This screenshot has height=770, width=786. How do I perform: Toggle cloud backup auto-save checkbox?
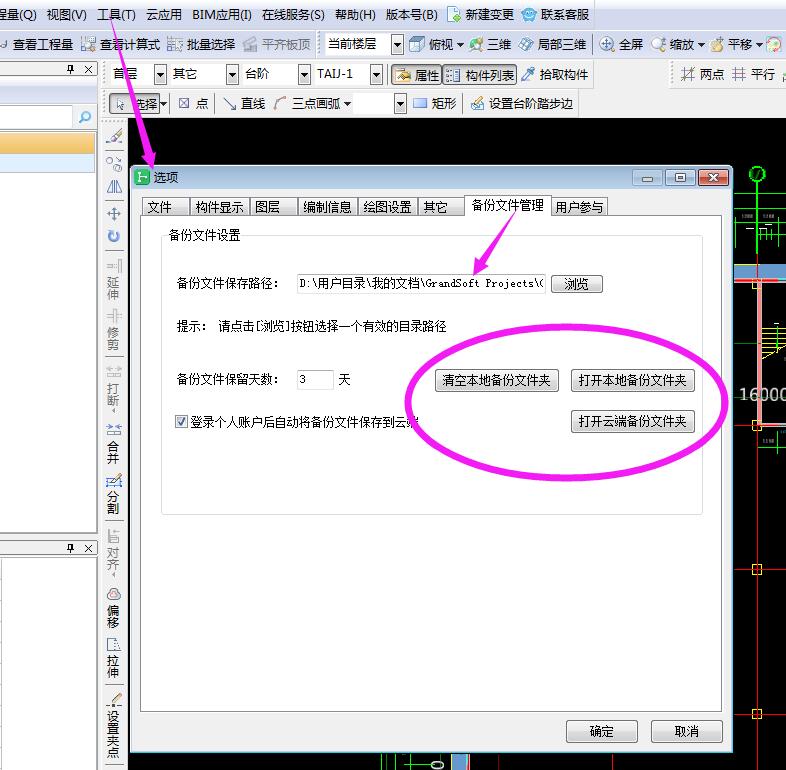[x=181, y=422]
